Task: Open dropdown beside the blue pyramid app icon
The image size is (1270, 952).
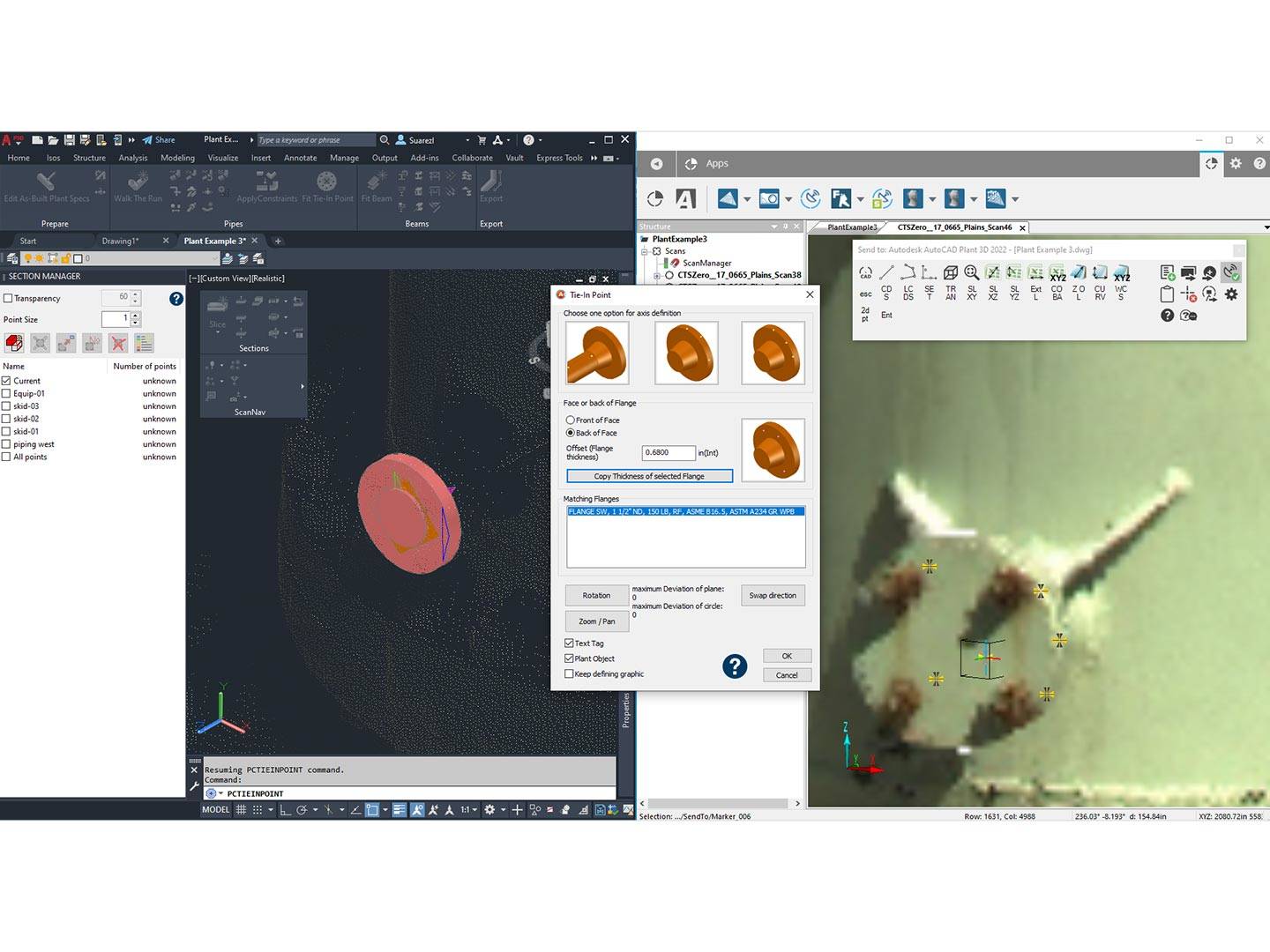Action: (747, 200)
